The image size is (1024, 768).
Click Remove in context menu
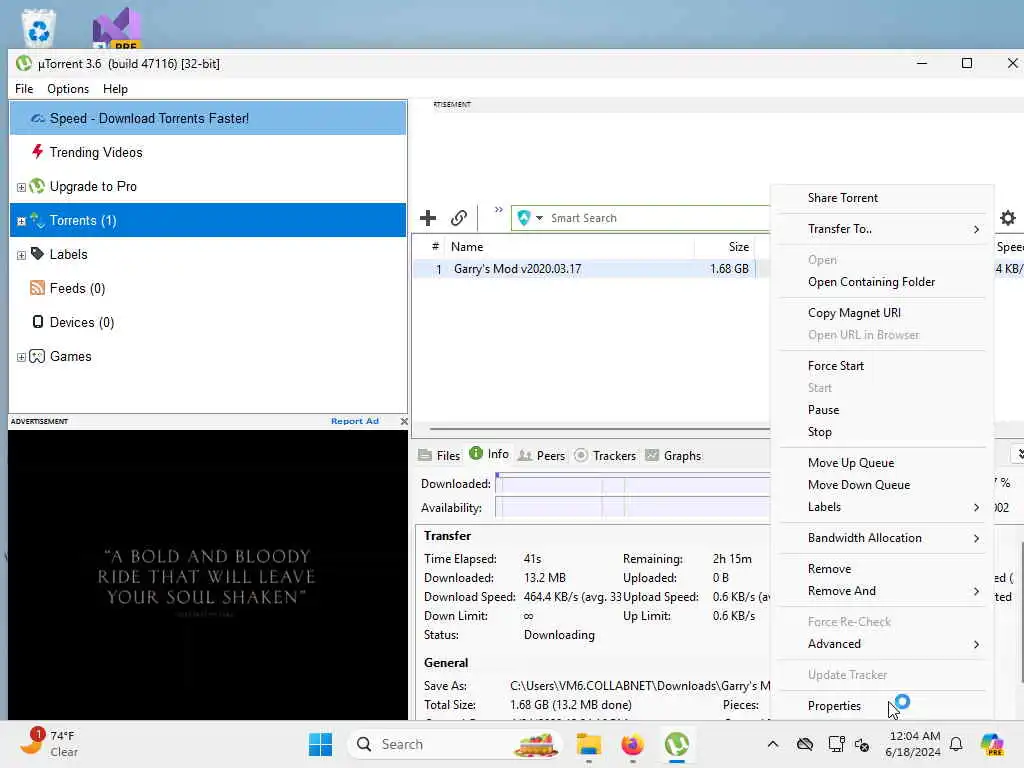882,569
